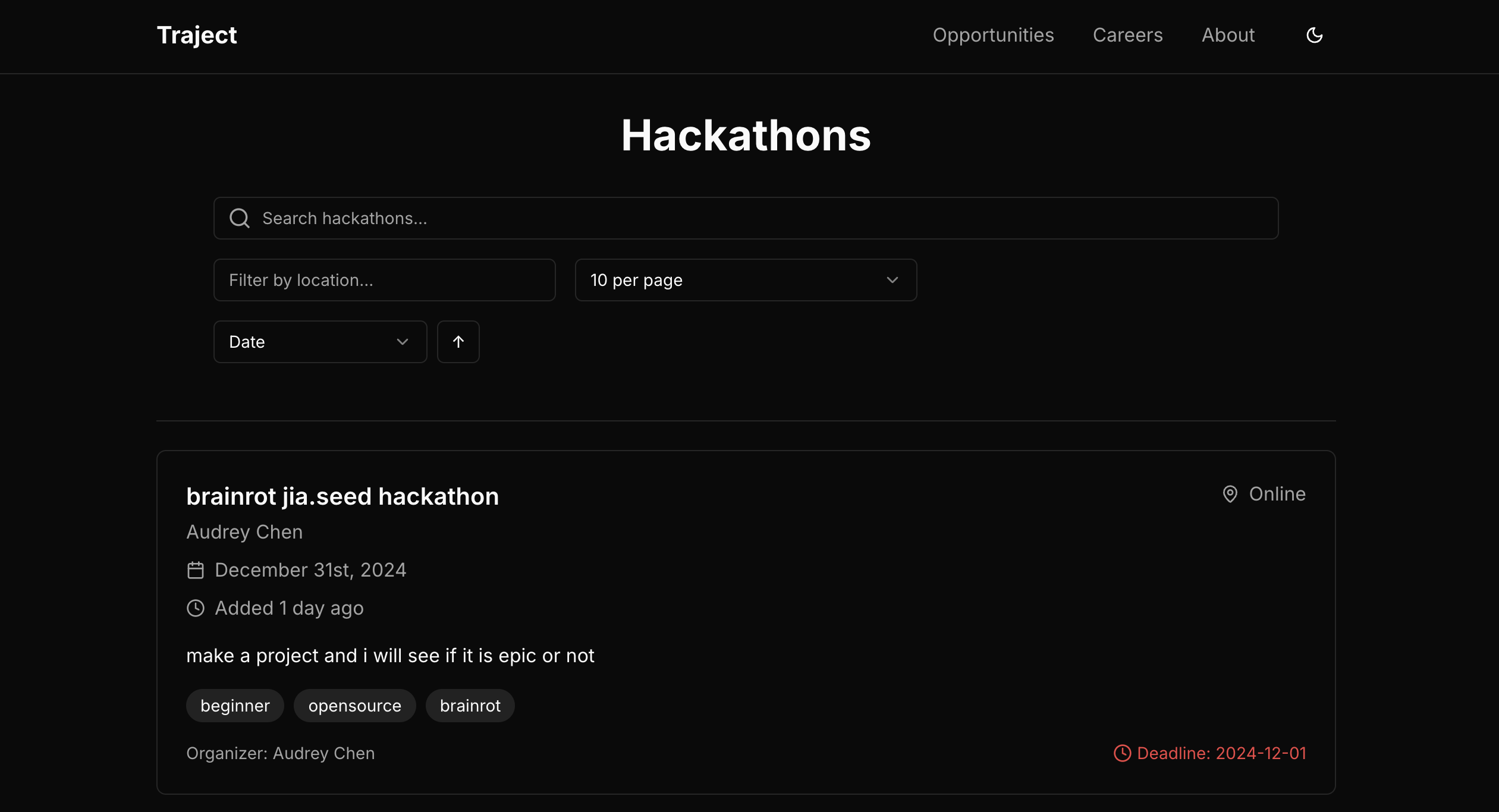Viewport: 1499px width, 812px height.
Task: Click the Traject logo
Action: tap(197, 35)
